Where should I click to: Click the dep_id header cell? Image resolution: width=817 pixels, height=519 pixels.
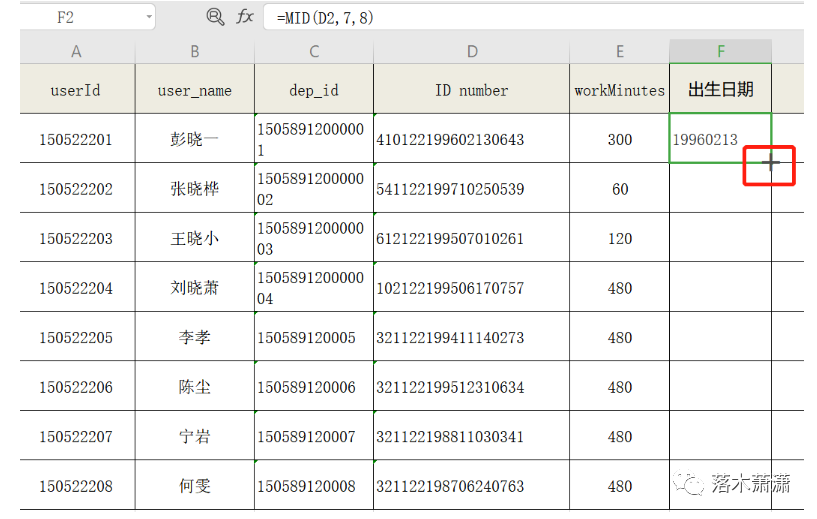[314, 89]
